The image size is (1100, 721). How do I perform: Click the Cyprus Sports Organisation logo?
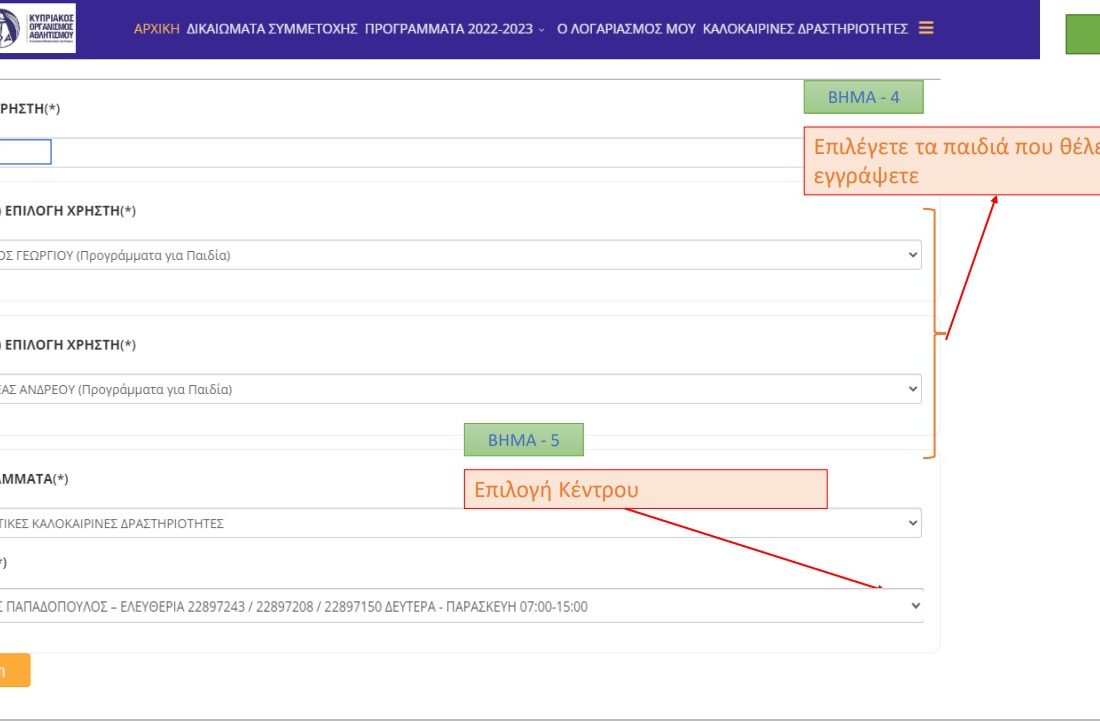coord(38,29)
